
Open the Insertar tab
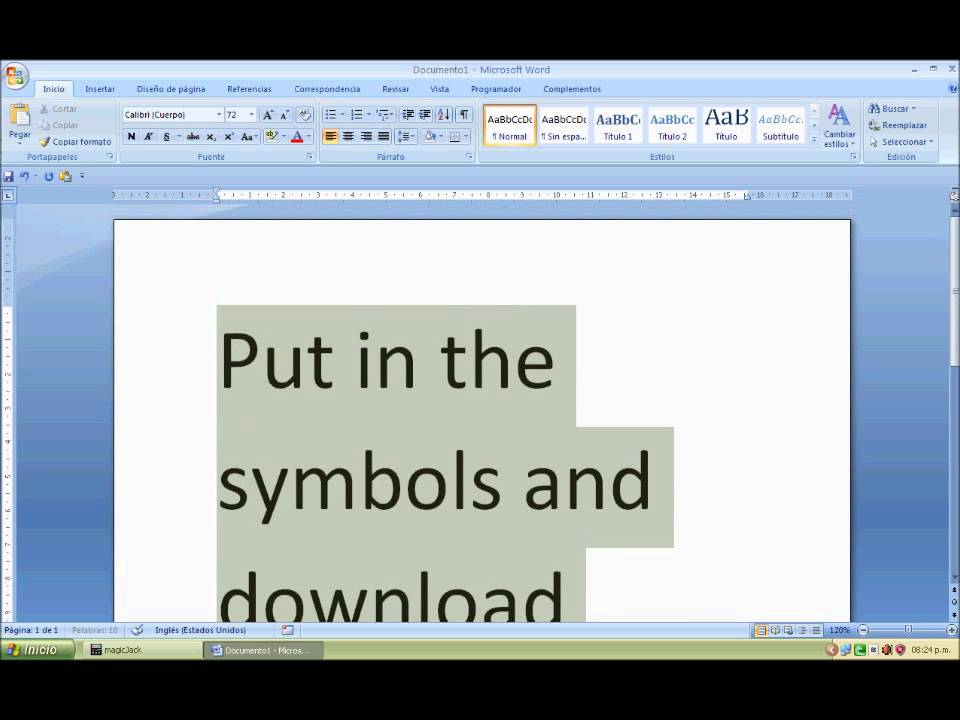click(x=100, y=89)
